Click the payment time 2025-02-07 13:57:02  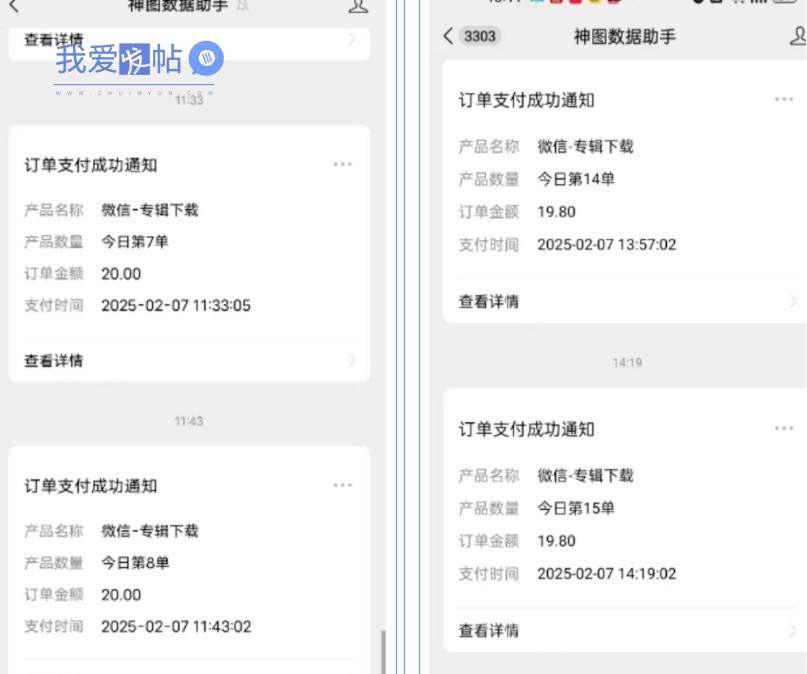point(607,244)
